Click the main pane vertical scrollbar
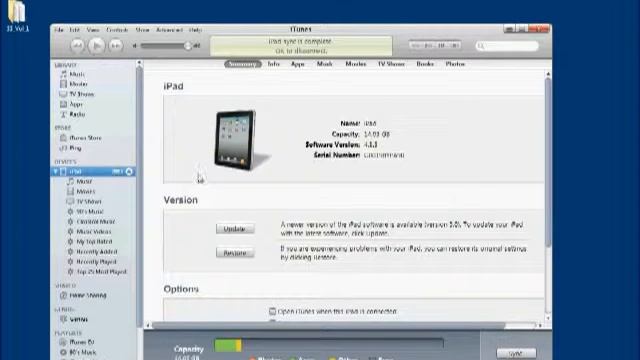Screen dimensions: 640x360 coord(548,161)
